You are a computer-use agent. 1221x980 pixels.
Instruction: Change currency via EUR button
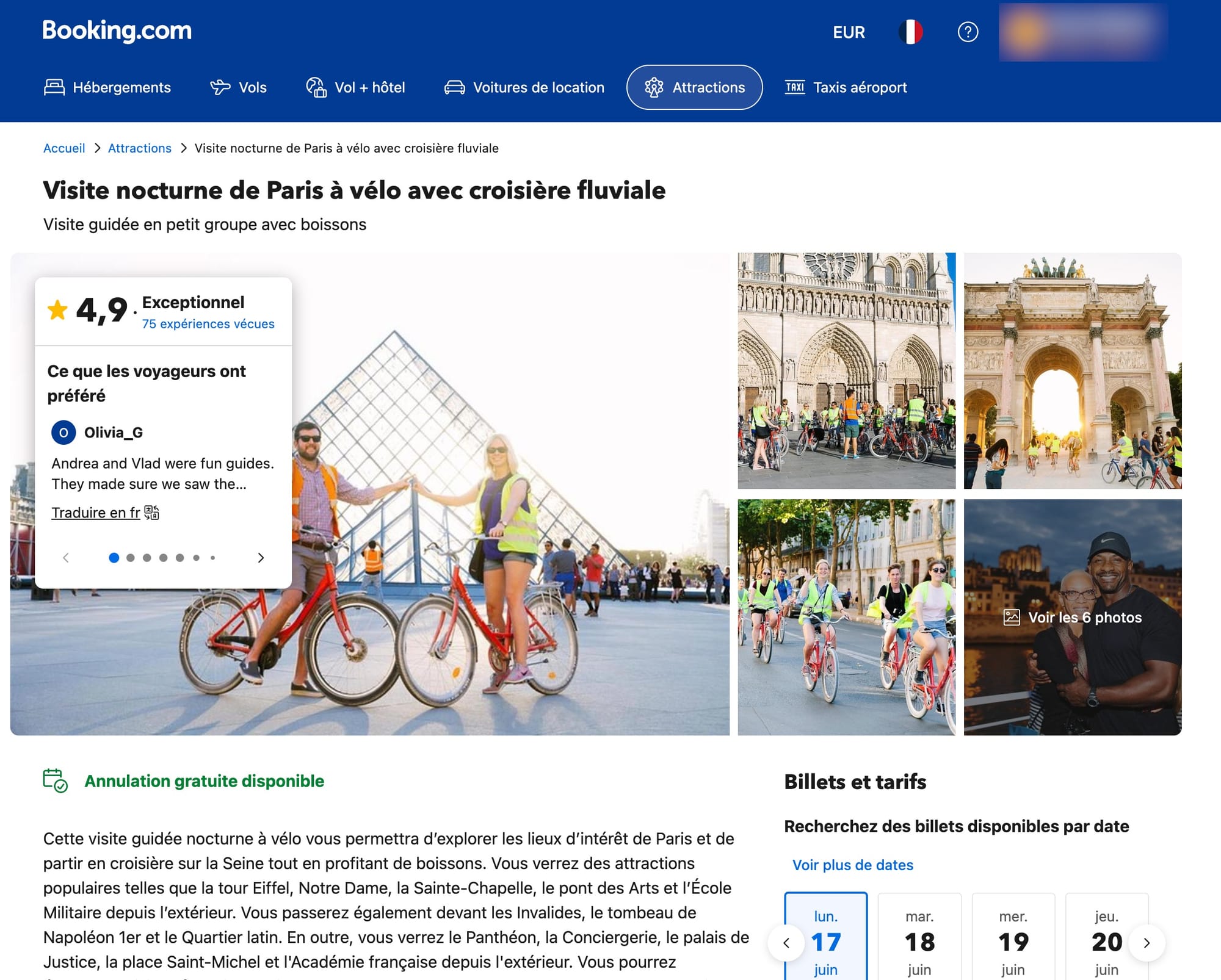849,32
